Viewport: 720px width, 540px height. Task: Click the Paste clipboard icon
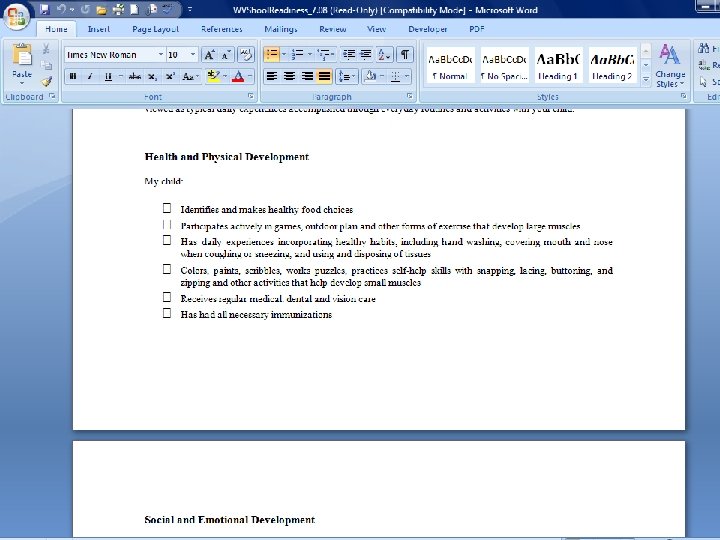pos(22,56)
